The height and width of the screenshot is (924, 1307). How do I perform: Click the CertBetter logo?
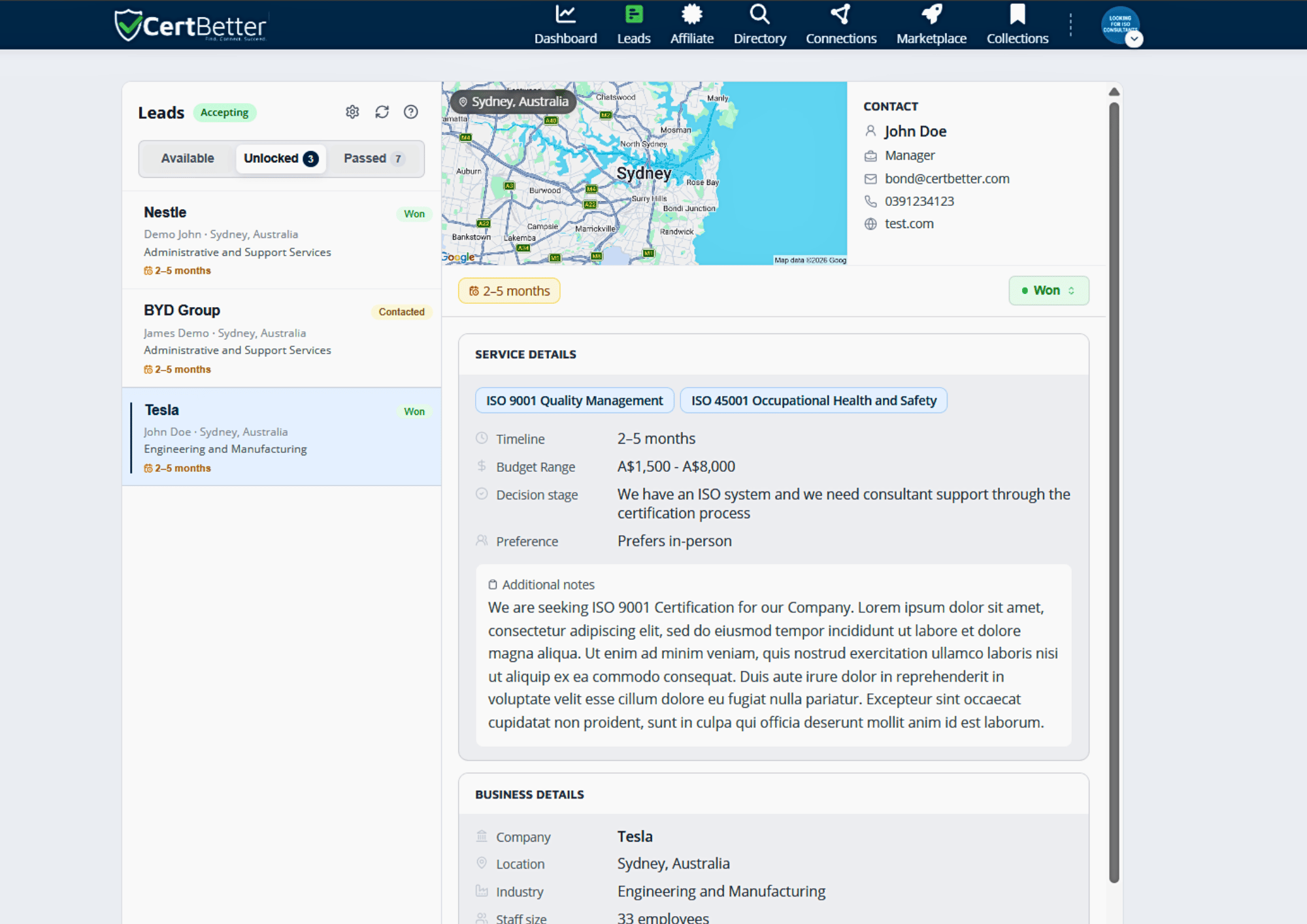pyautogui.click(x=190, y=25)
